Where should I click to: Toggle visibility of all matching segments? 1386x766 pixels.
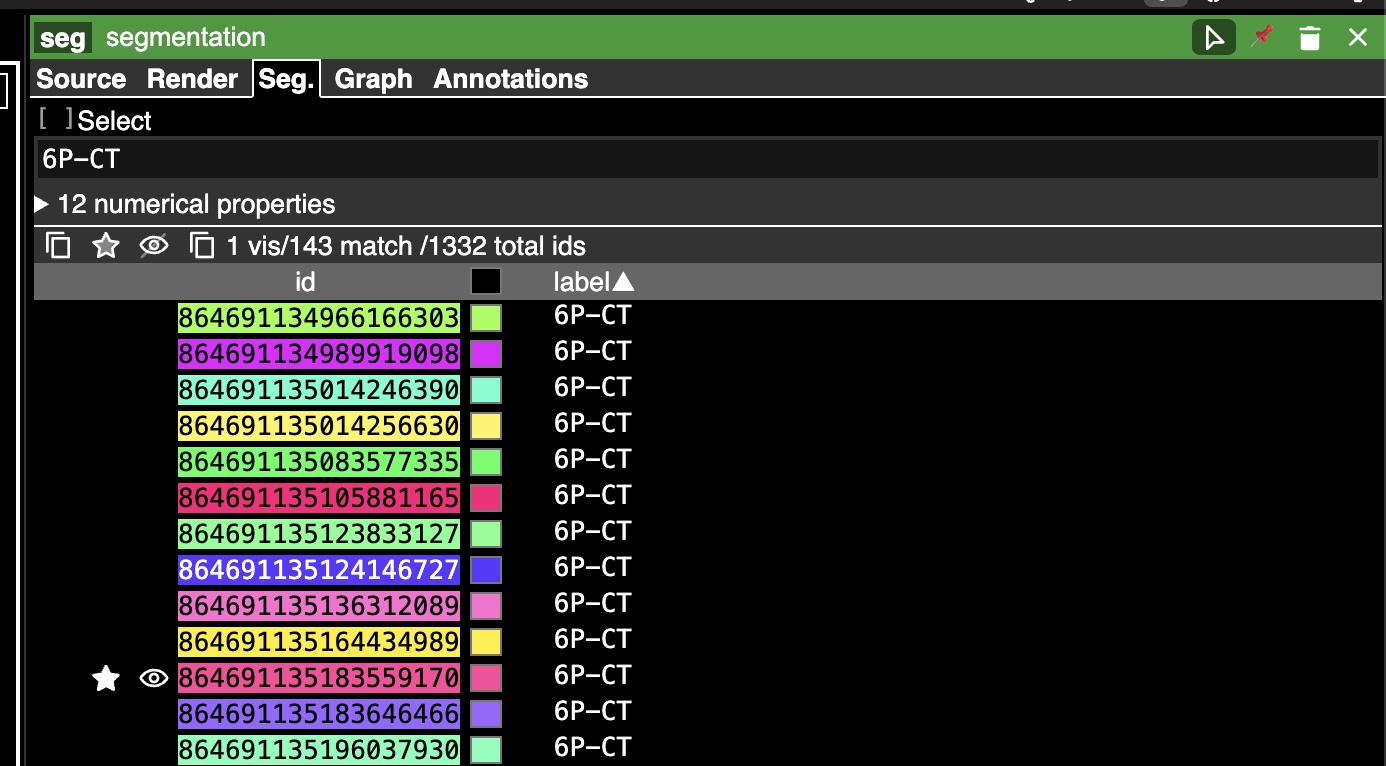(x=153, y=246)
